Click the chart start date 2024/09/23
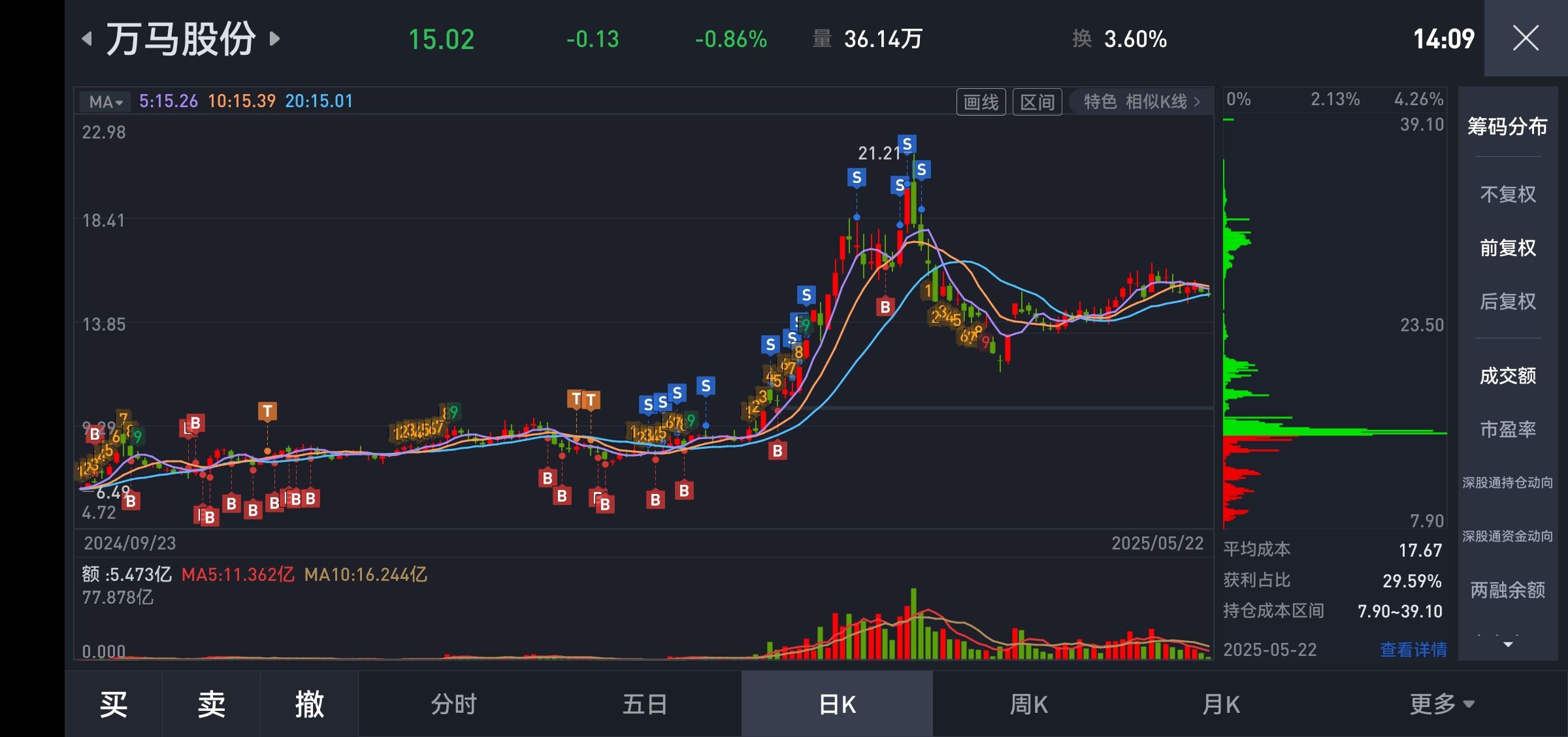 [x=130, y=543]
